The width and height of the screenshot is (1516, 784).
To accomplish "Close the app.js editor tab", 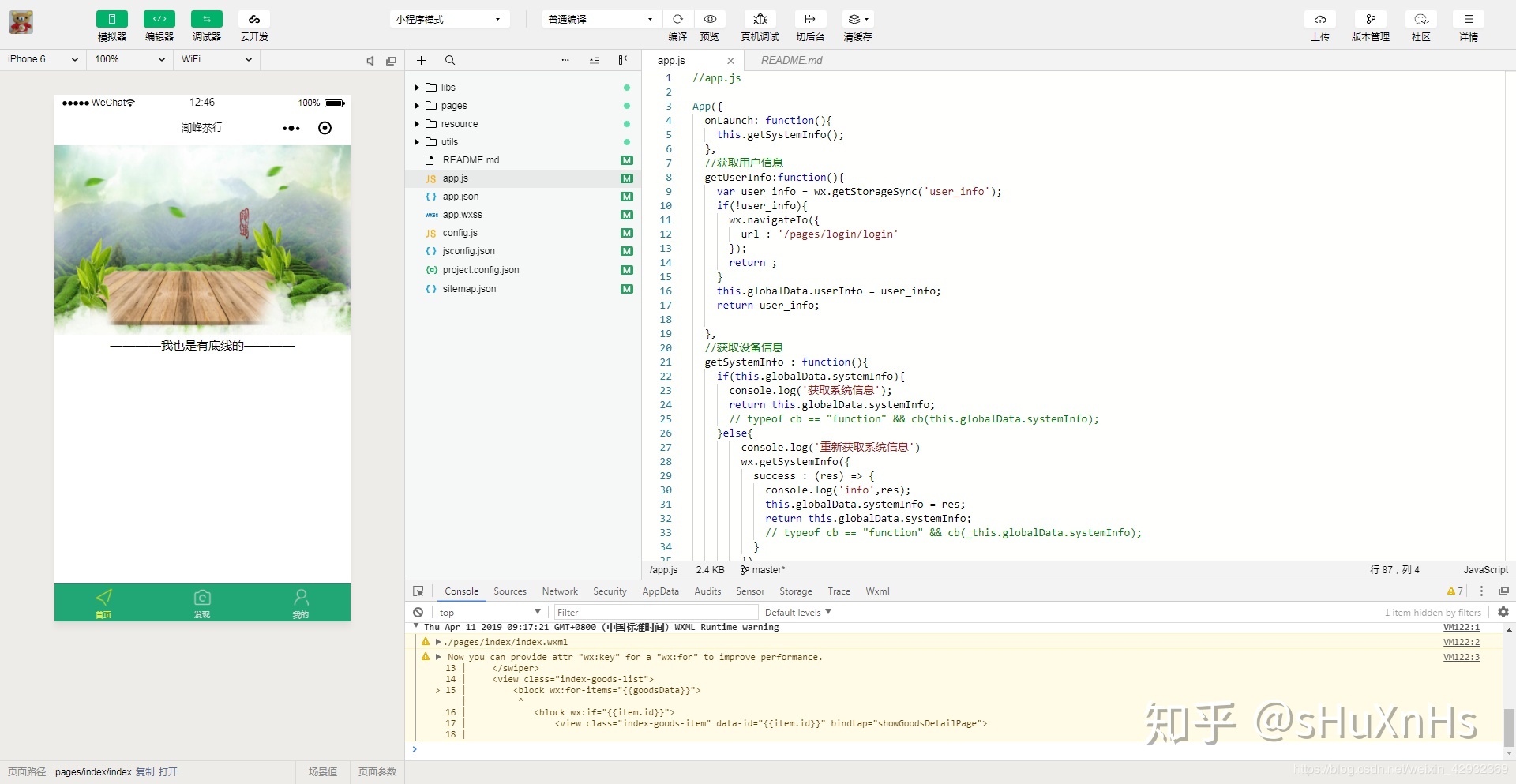I will pyautogui.click(x=730, y=61).
